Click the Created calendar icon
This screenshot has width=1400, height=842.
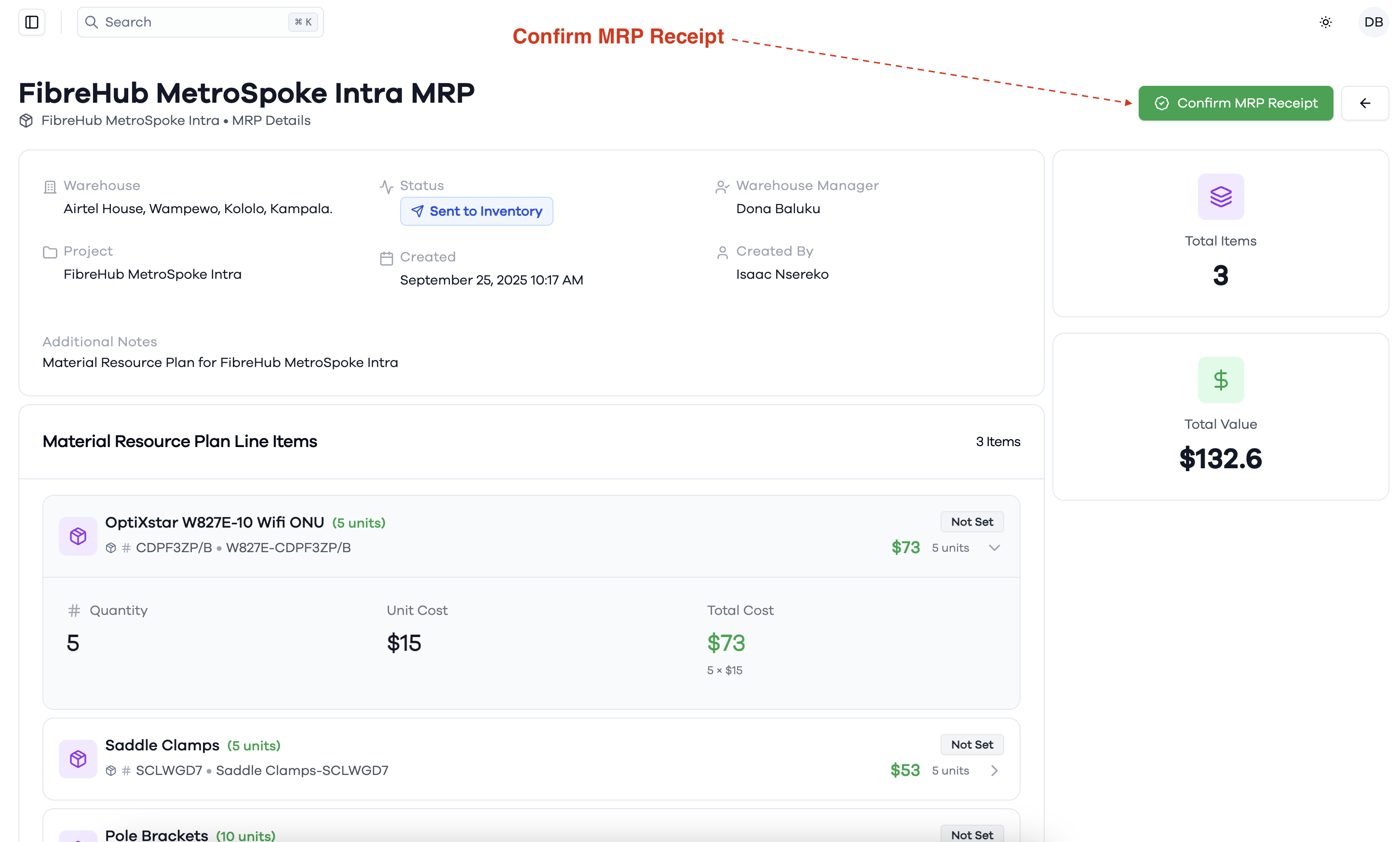point(386,258)
